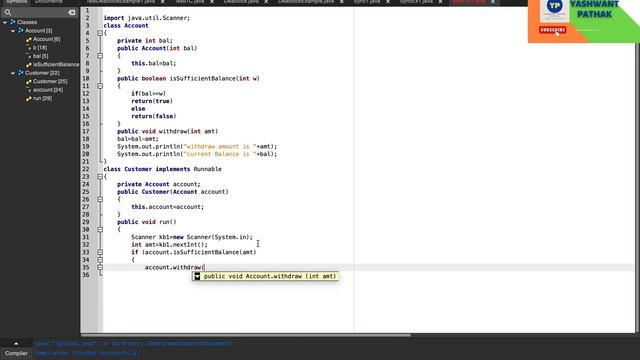Viewport: 640px width, 360px height.
Task: Collapse the Customer [22] class node
Action: click(13, 73)
